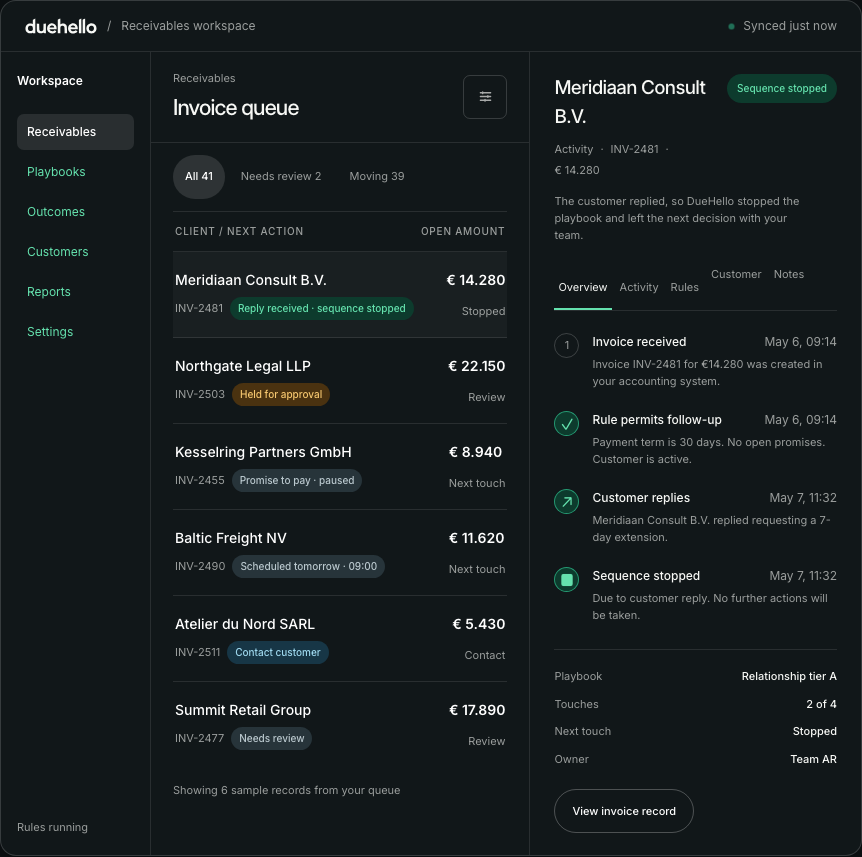The width and height of the screenshot is (862, 857).
Task: Select the Summit Retail Group row
Action: click(x=340, y=725)
